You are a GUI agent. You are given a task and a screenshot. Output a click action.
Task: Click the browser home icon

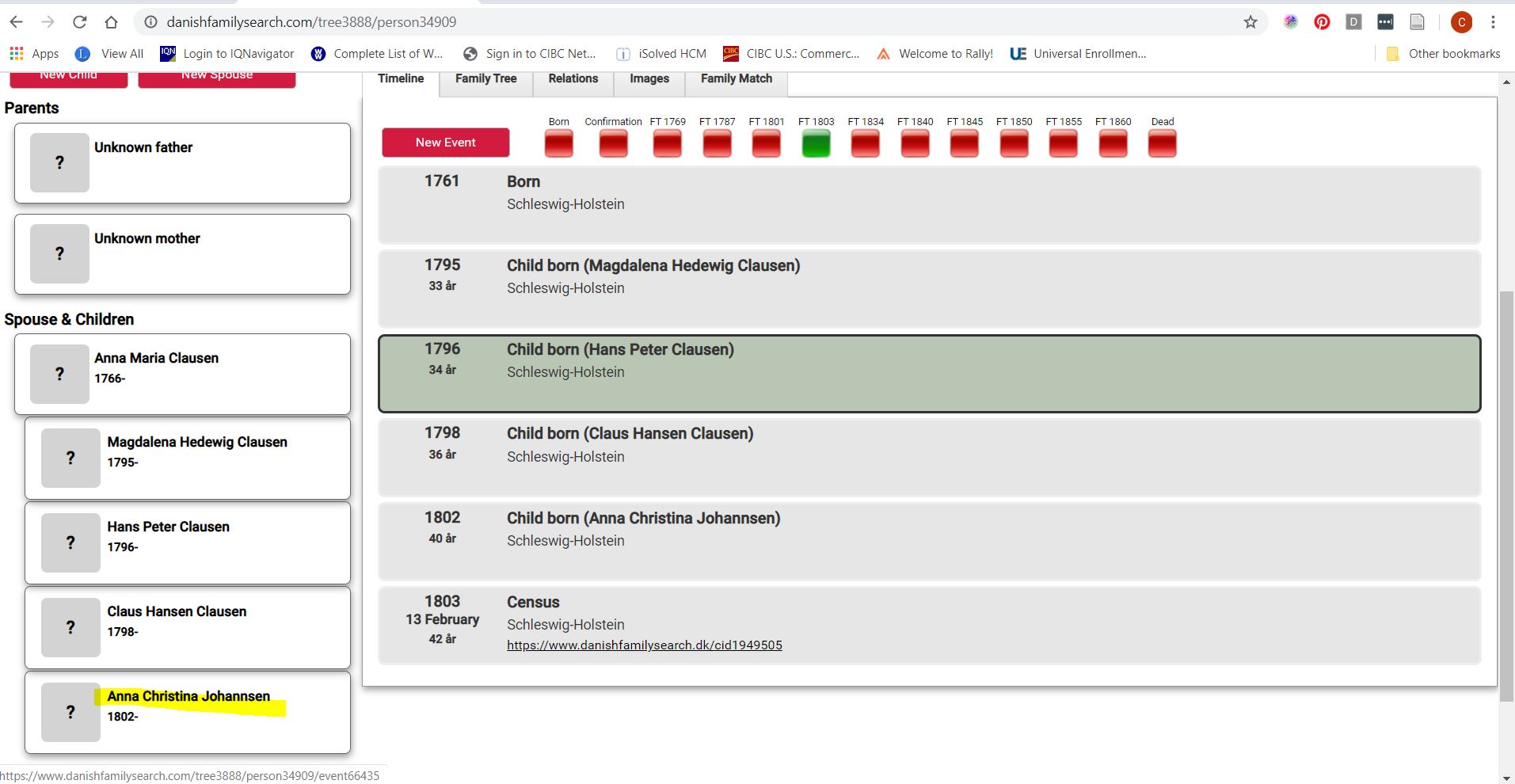111,22
